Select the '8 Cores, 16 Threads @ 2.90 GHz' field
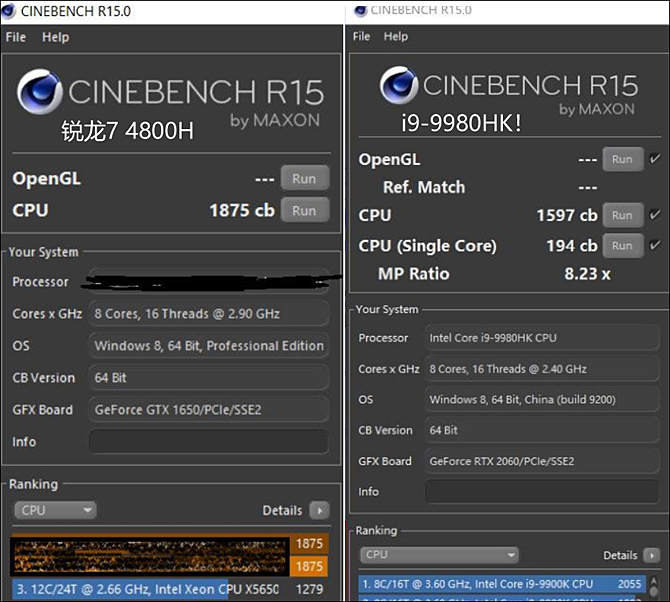 coord(209,314)
